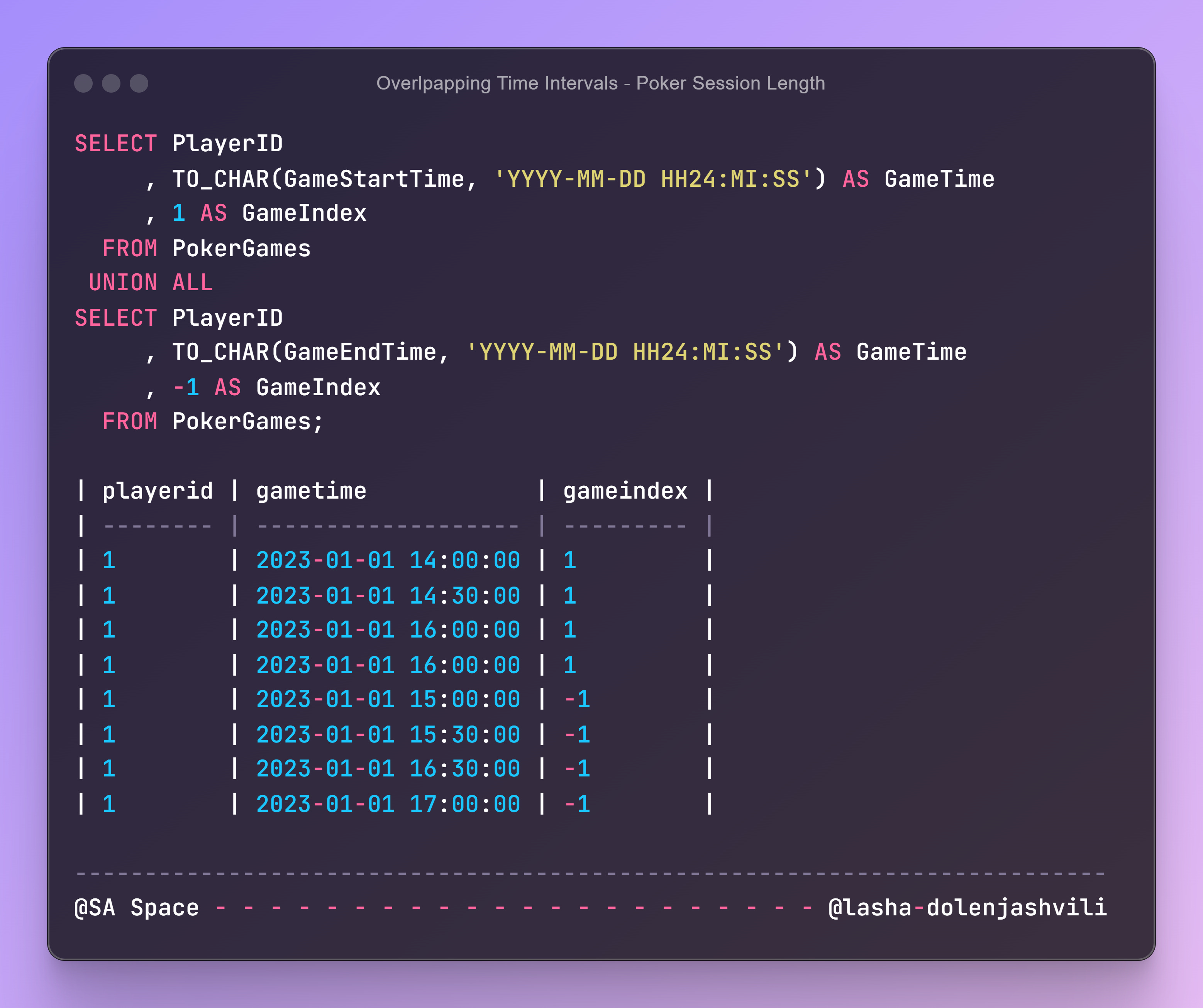Click the 16:30:00 gametime cell
This screenshot has height=1008, width=1203.
[388, 769]
